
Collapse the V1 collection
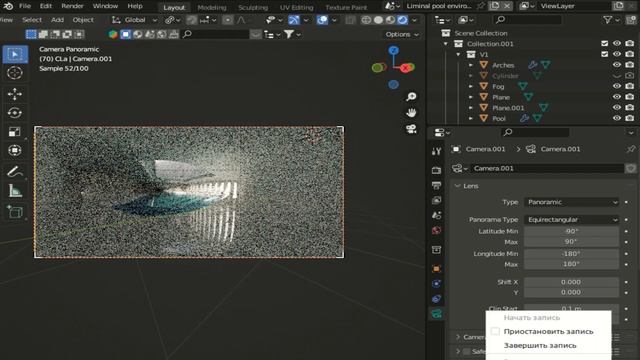pos(458,54)
